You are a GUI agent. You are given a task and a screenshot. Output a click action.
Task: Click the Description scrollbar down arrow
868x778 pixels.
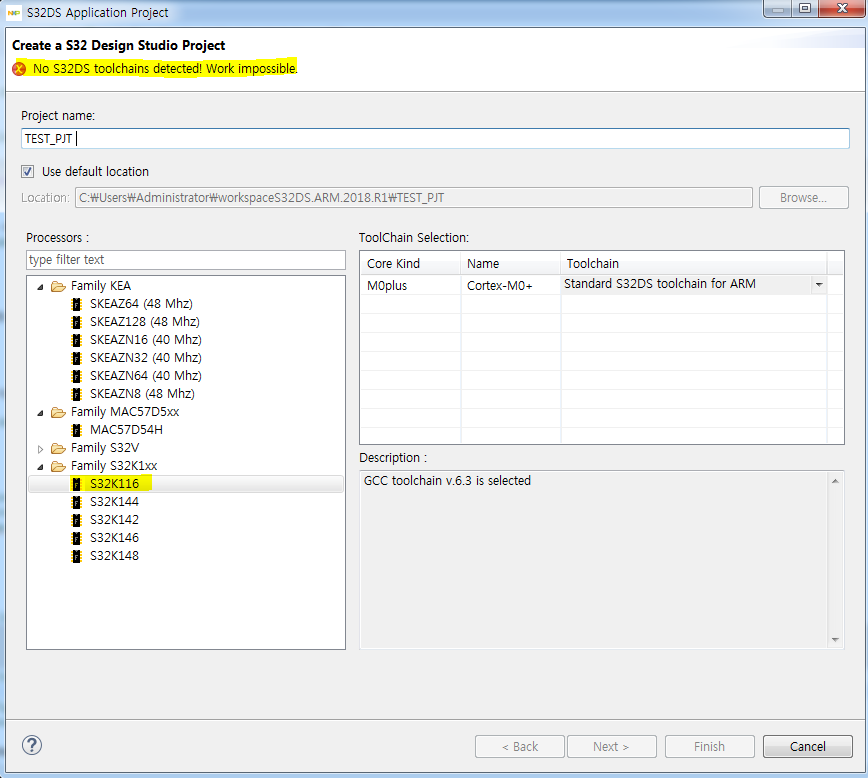[x=835, y=640]
